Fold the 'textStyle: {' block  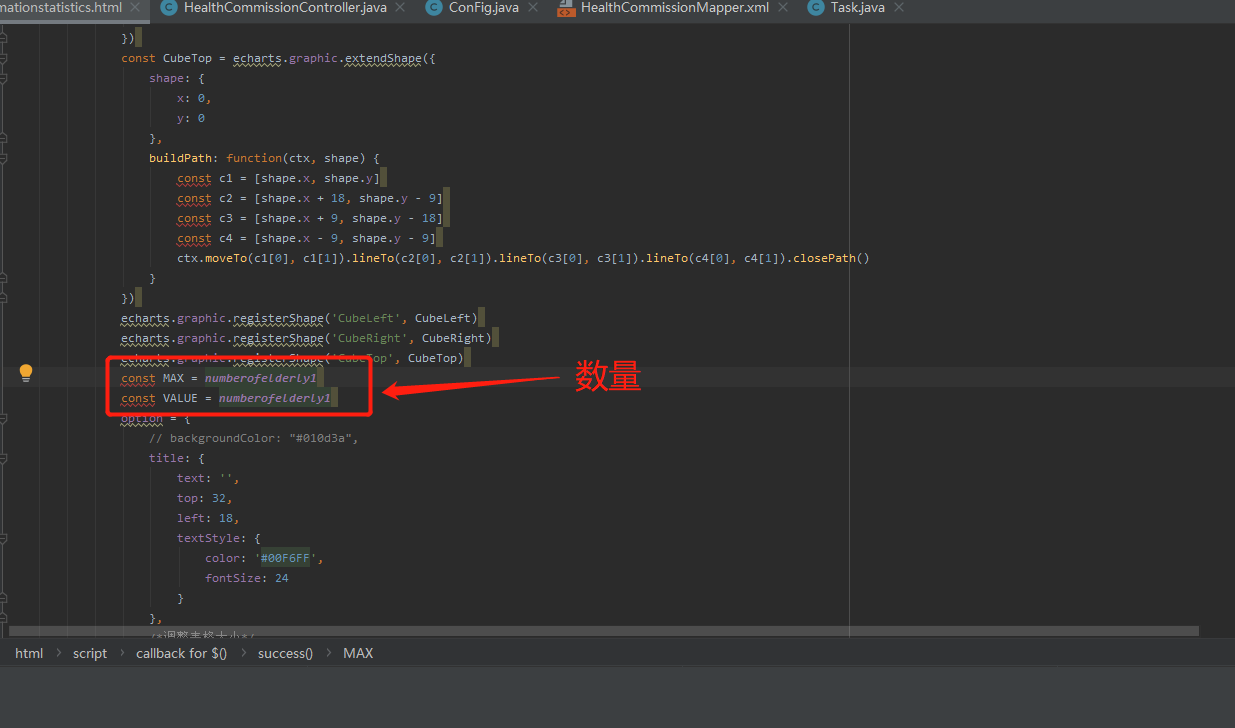(x=5, y=538)
